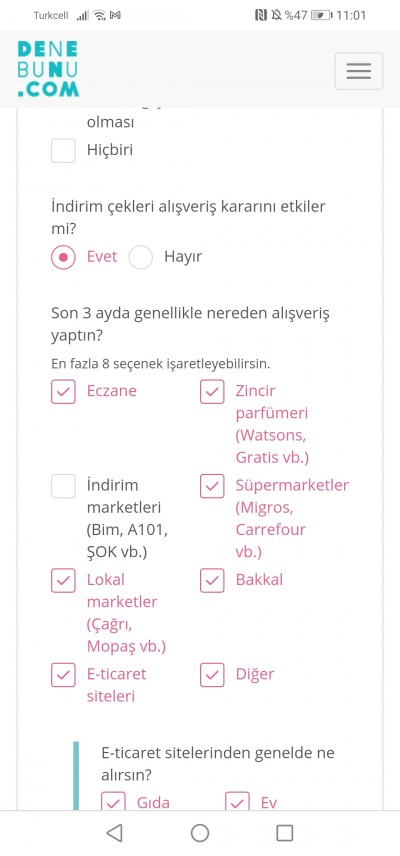Open the hamburger menu
Viewport: 400px width, 856px height.
(x=359, y=71)
